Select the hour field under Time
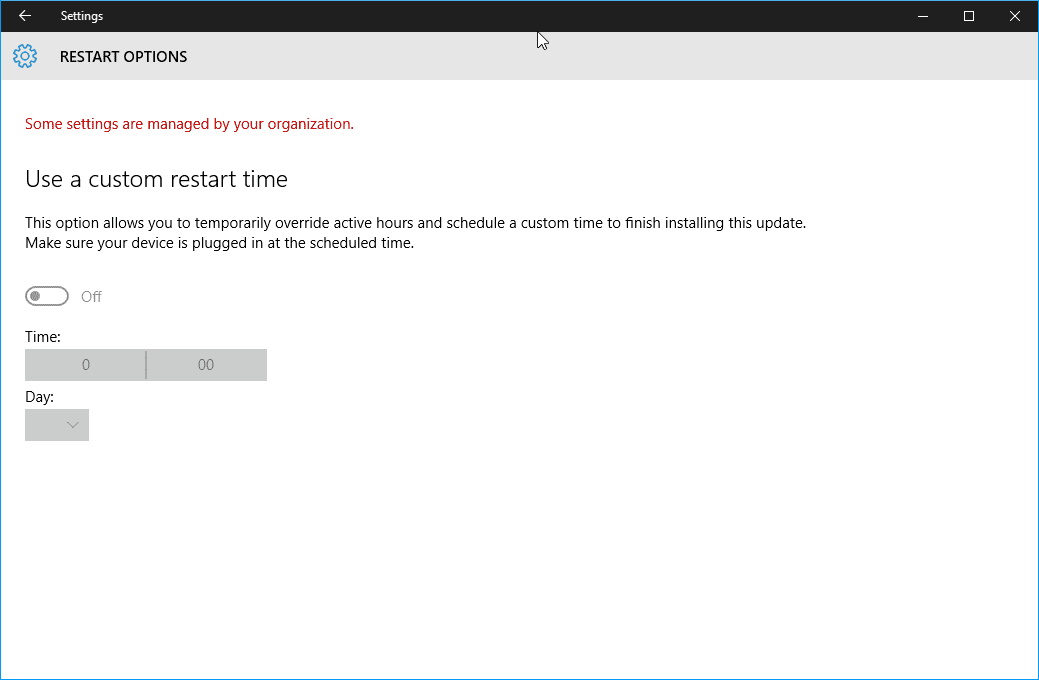Viewport: 1039px width, 680px height. coord(85,365)
